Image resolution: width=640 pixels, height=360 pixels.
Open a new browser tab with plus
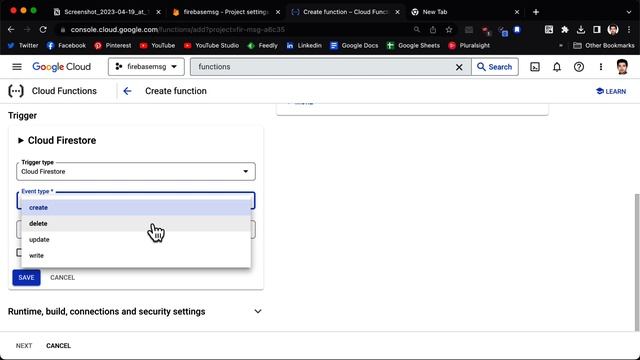[536, 12]
